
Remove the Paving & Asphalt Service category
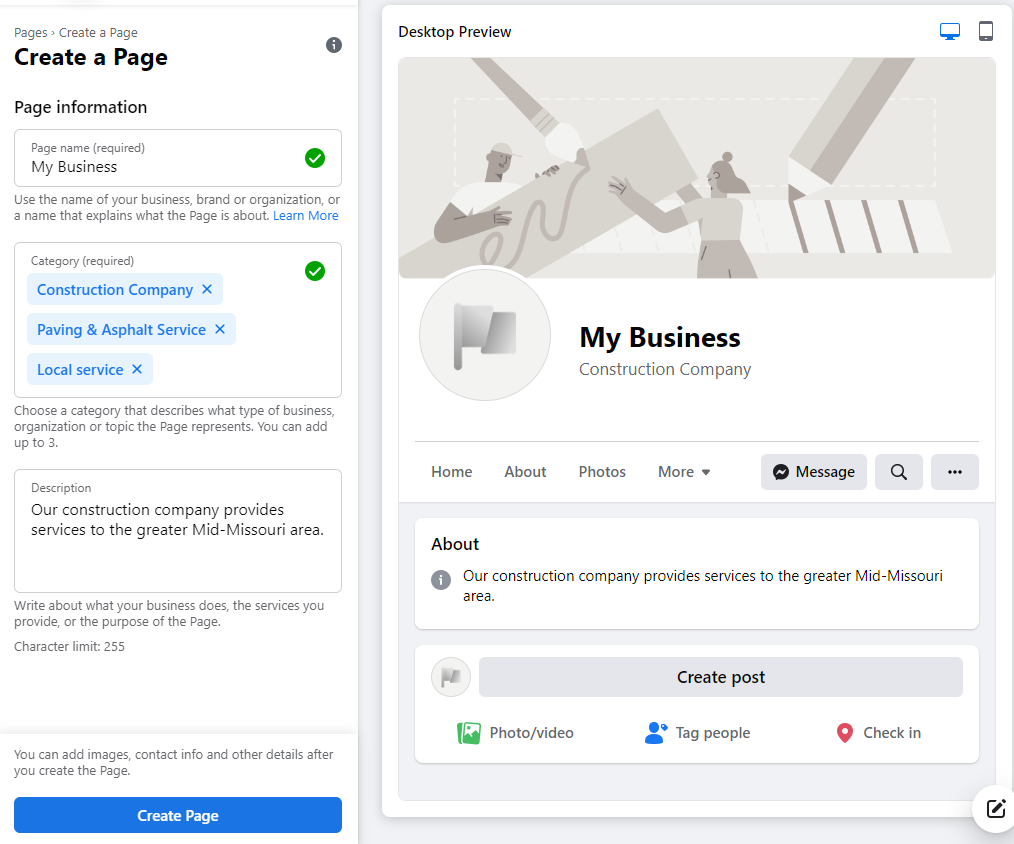click(219, 329)
